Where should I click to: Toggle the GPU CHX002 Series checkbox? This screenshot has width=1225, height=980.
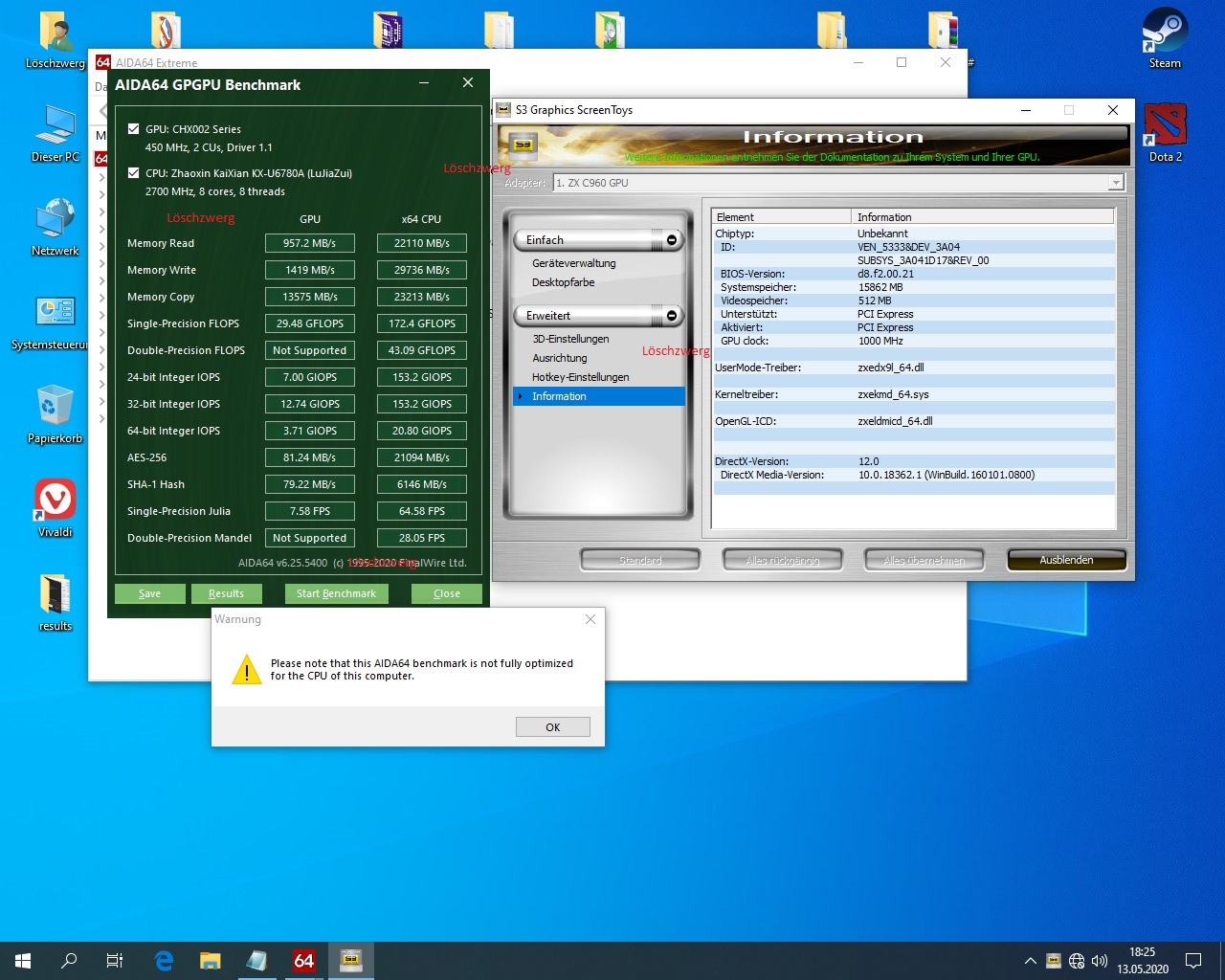[134, 128]
